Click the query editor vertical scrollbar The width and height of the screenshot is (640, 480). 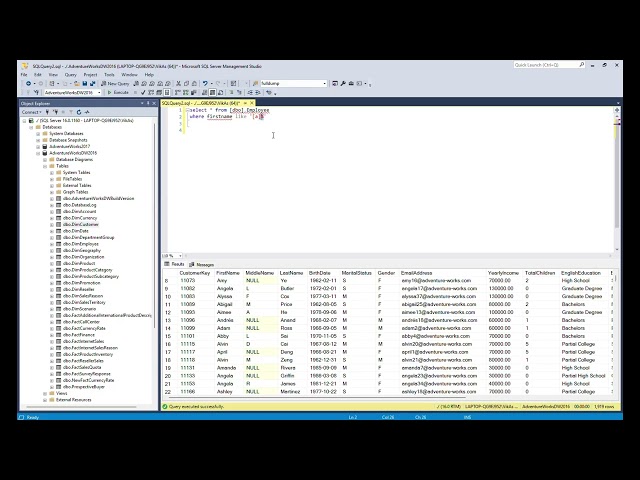click(x=617, y=180)
